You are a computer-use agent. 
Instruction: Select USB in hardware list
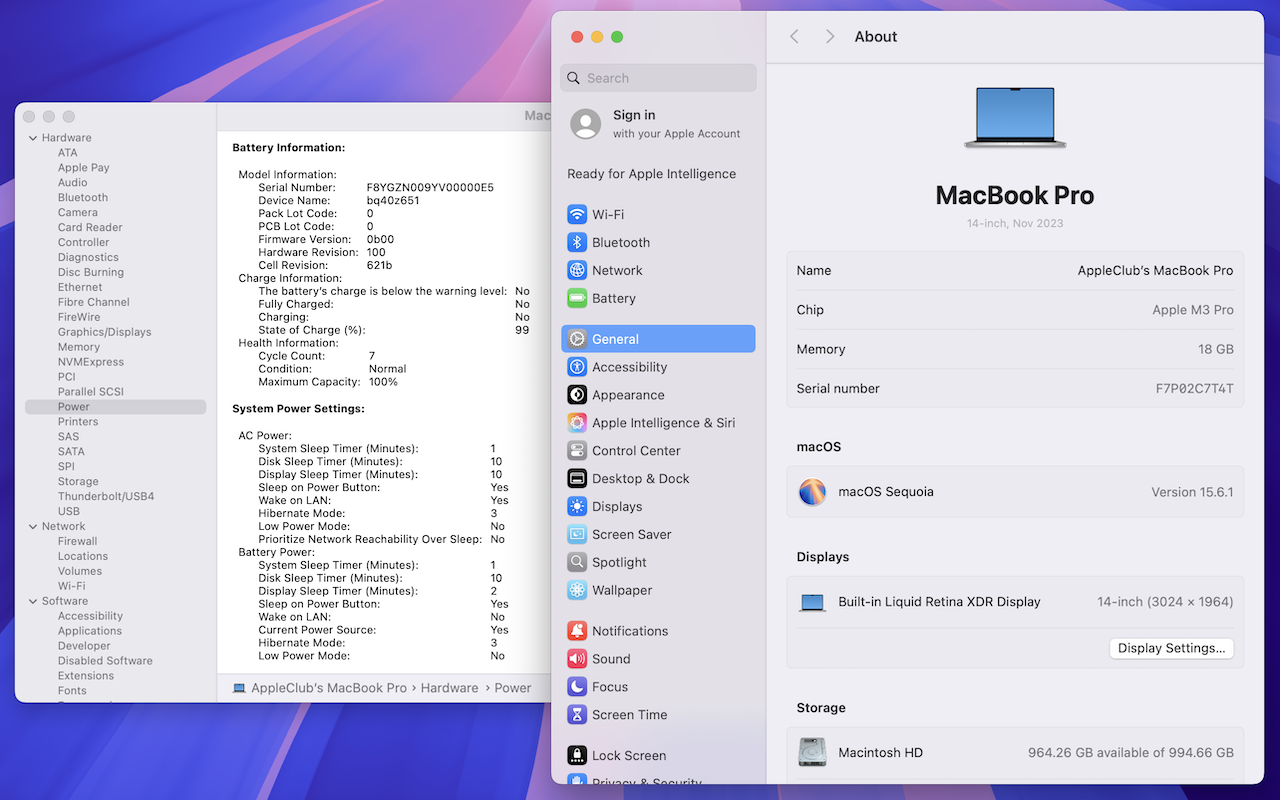coord(69,511)
